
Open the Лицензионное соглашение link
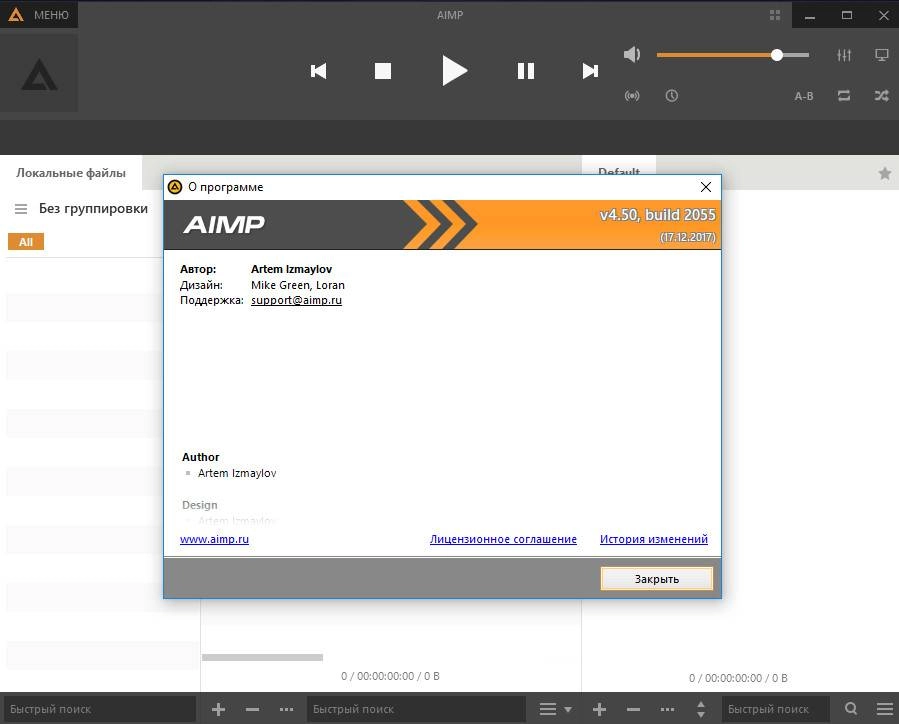pos(503,539)
